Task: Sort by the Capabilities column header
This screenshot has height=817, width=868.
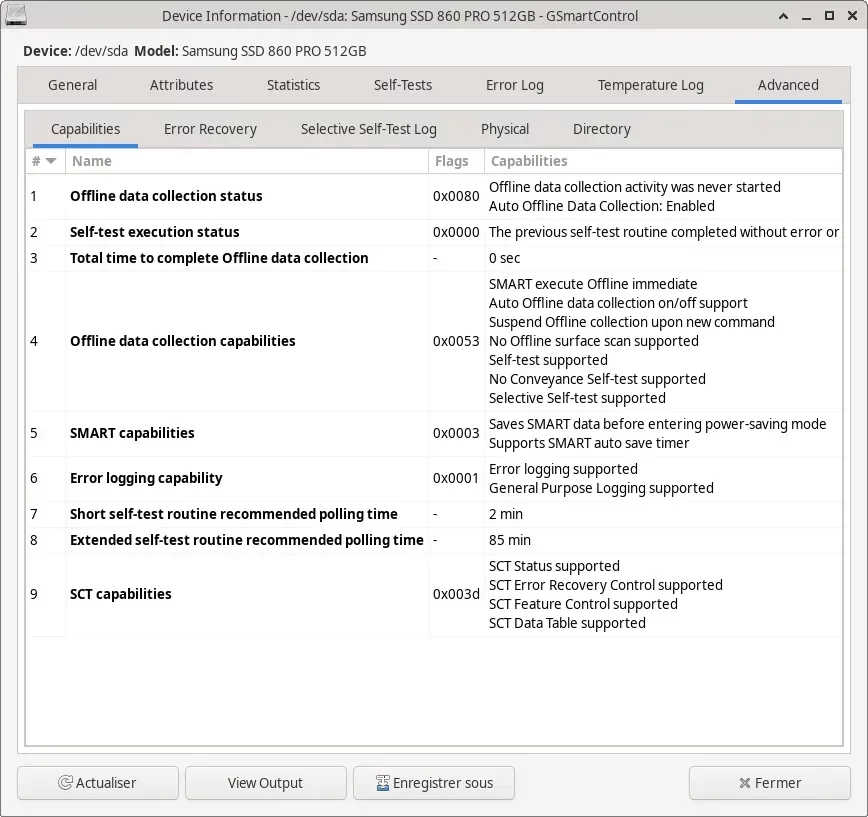Action: pos(663,161)
